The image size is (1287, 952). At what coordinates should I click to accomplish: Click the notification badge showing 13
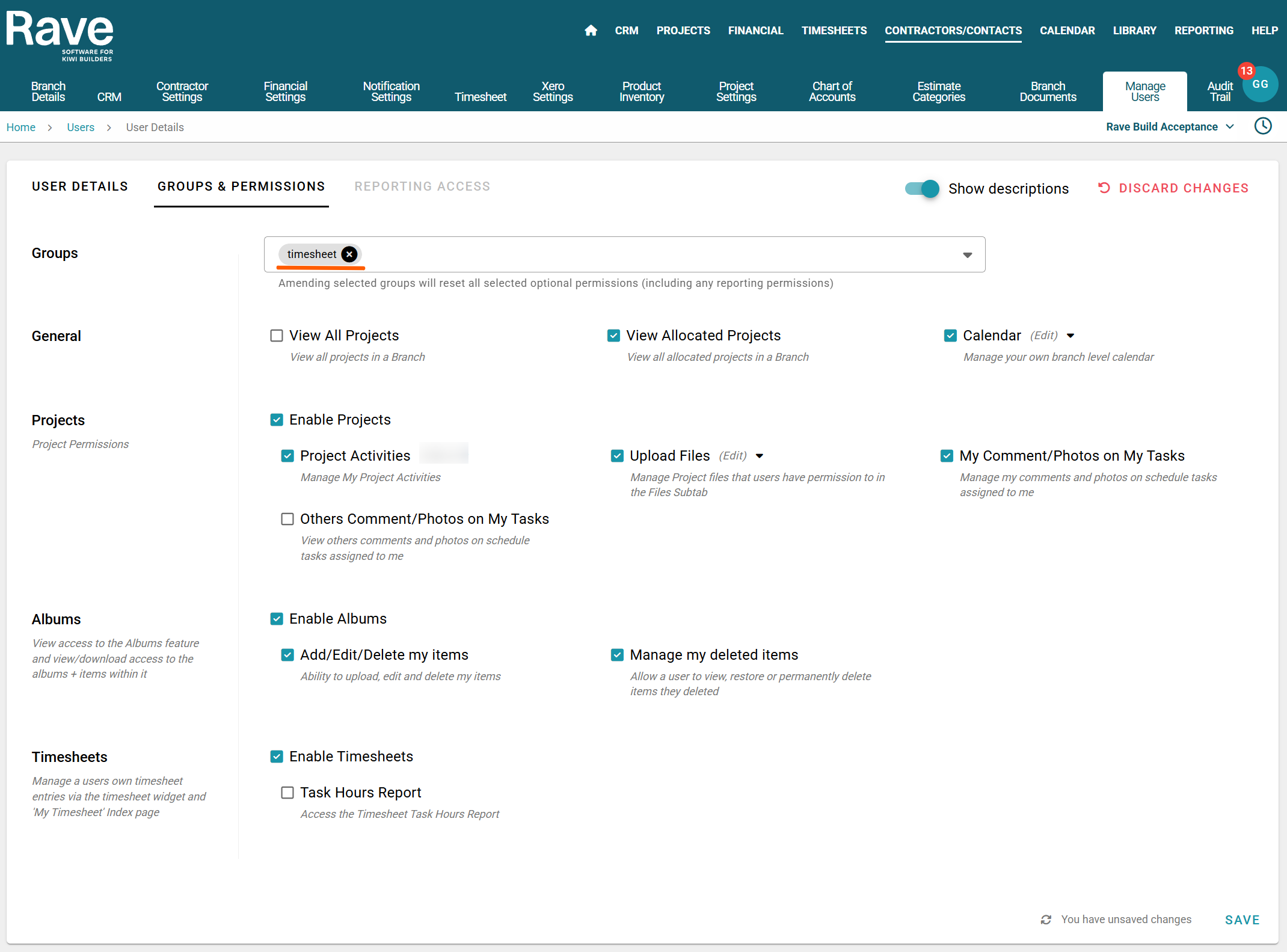pos(1246,71)
